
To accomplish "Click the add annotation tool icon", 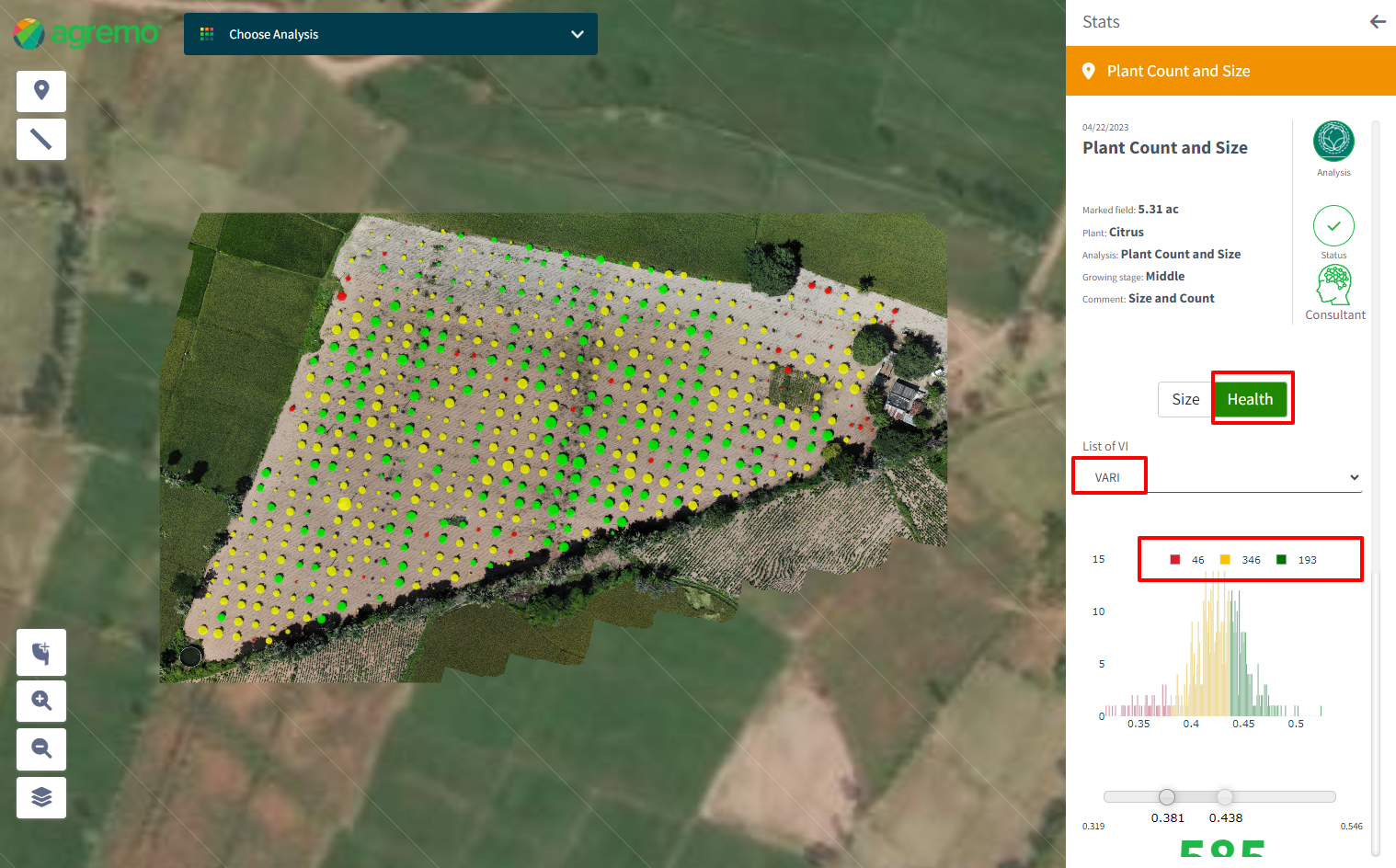I will click(41, 653).
